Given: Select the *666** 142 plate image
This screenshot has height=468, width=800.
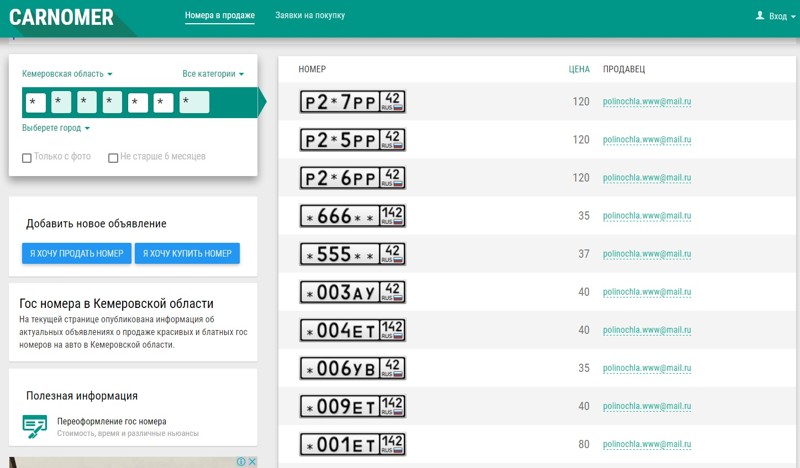Looking at the screenshot, I should (x=352, y=216).
